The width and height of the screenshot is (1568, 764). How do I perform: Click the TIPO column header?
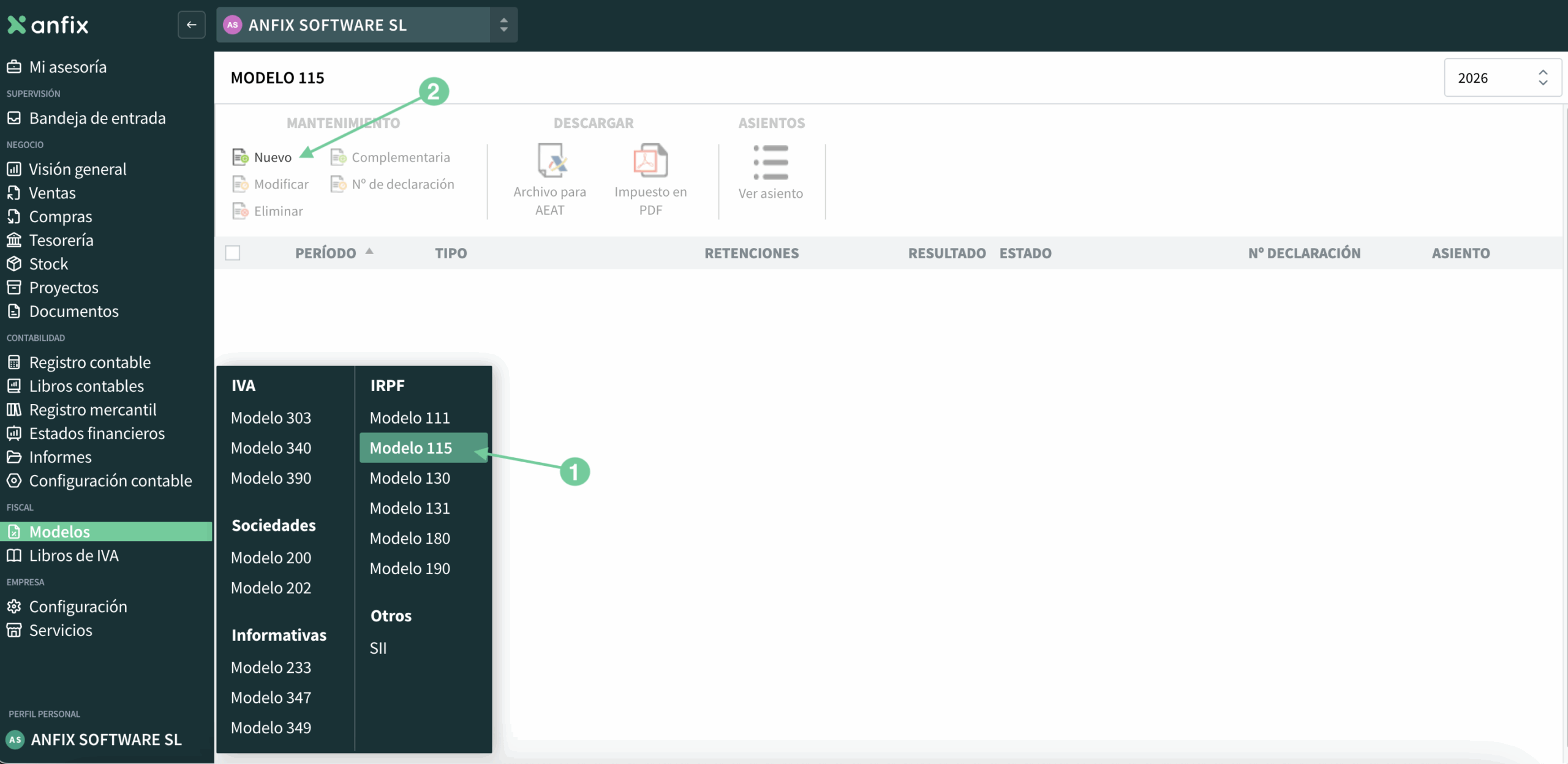pos(451,253)
